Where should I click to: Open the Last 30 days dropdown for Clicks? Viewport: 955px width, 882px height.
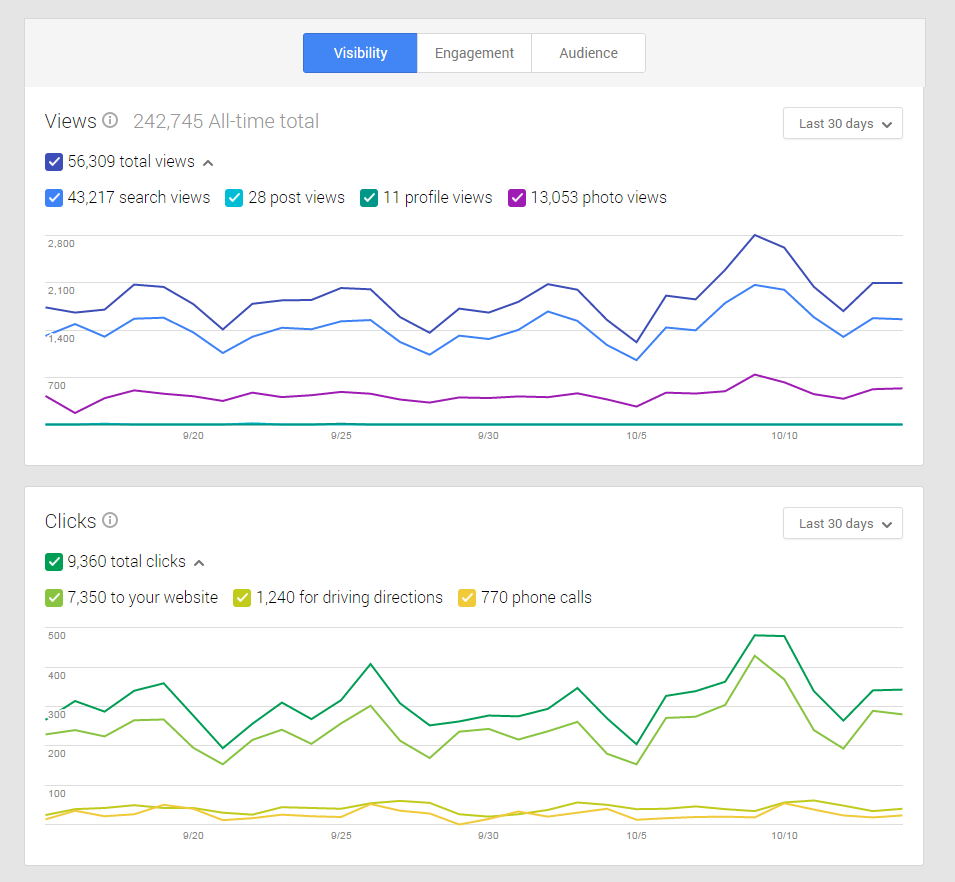[842, 523]
